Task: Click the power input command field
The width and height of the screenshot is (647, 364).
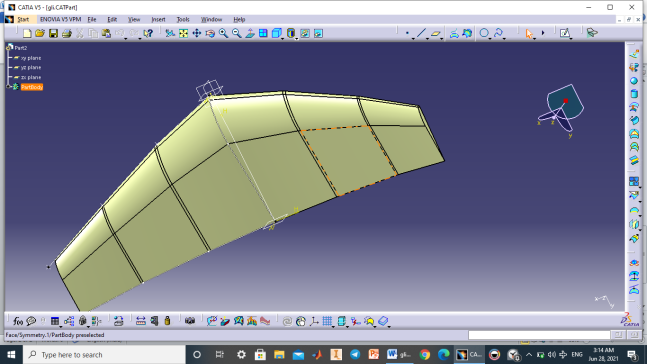Action: point(539,335)
